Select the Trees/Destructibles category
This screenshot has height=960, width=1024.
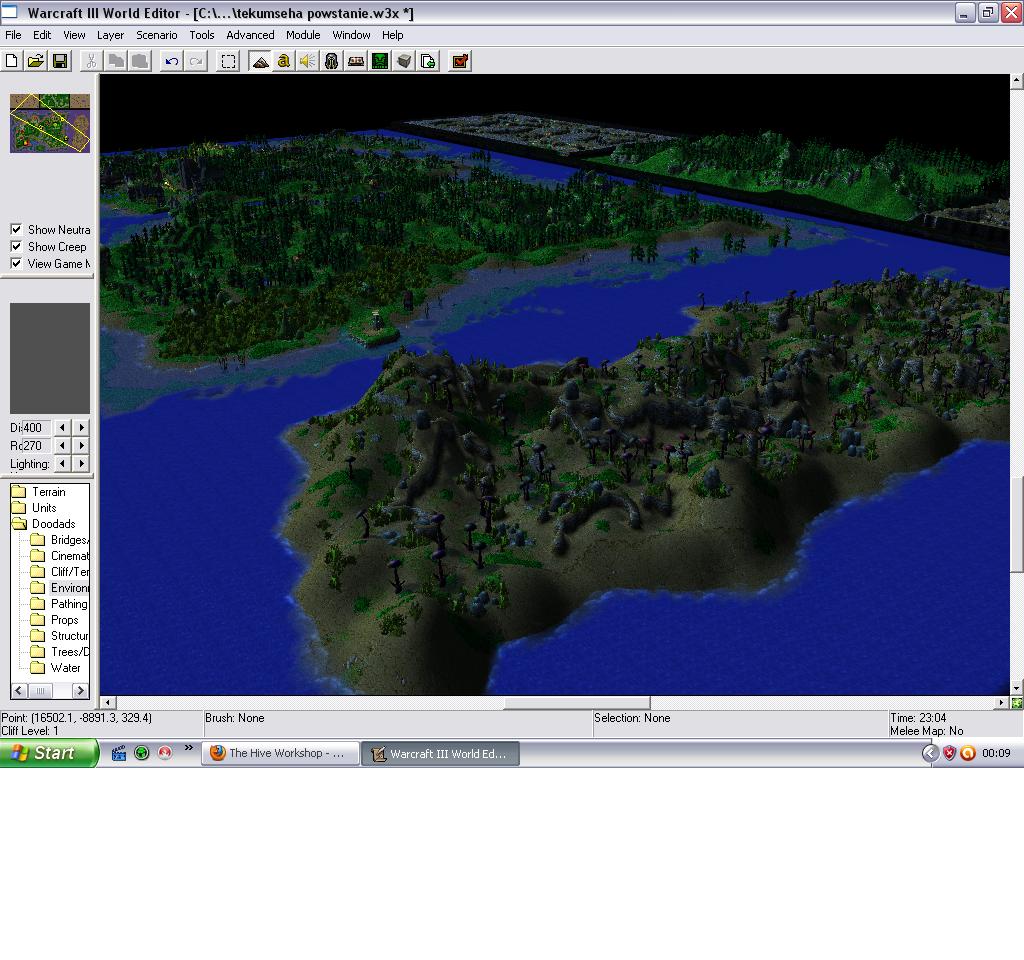[x=60, y=652]
